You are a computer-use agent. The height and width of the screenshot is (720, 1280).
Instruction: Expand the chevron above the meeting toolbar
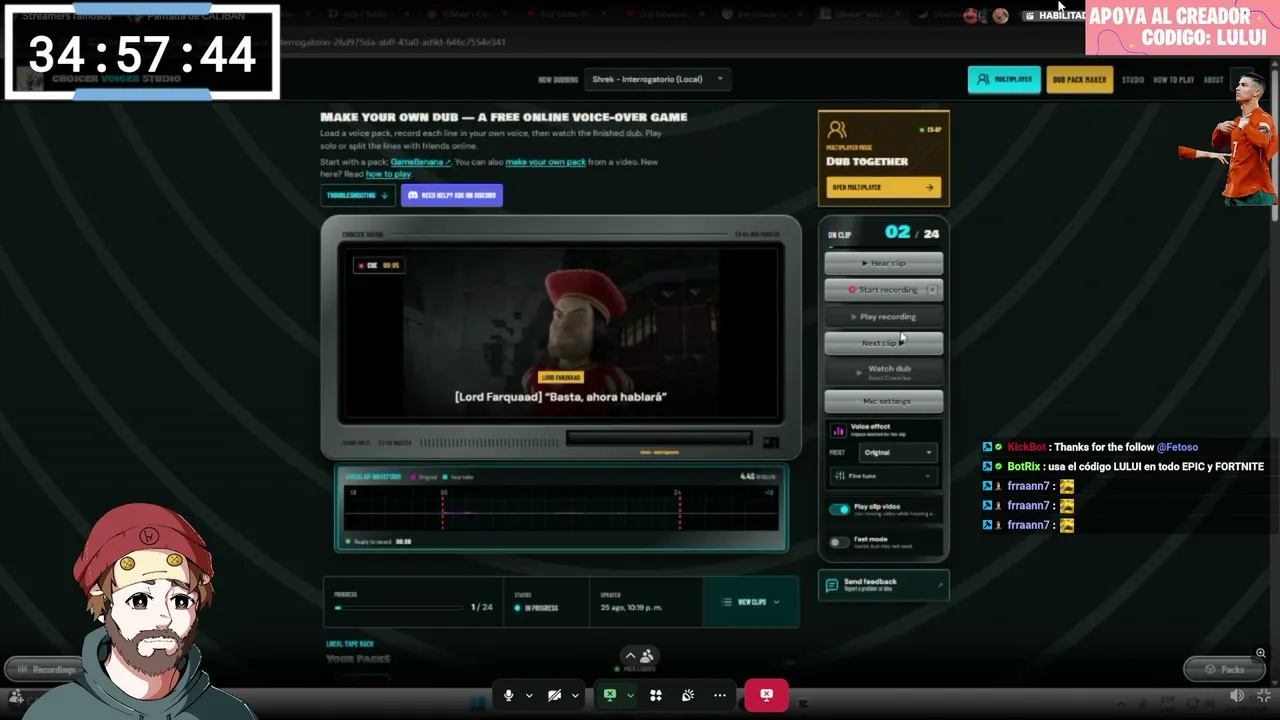tap(630, 656)
